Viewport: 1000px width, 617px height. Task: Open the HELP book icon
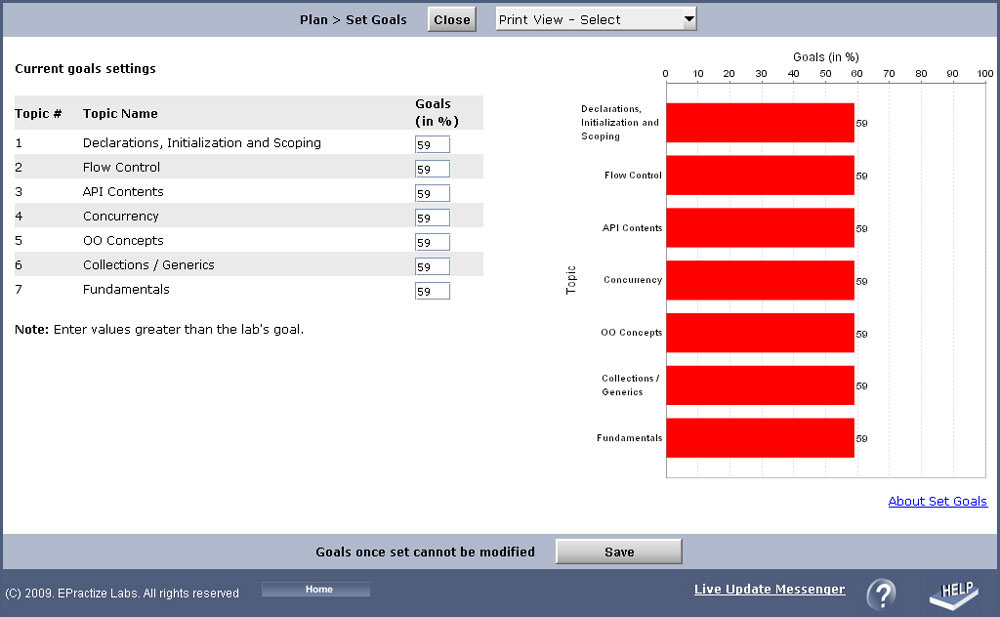pyautogui.click(x=955, y=594)
